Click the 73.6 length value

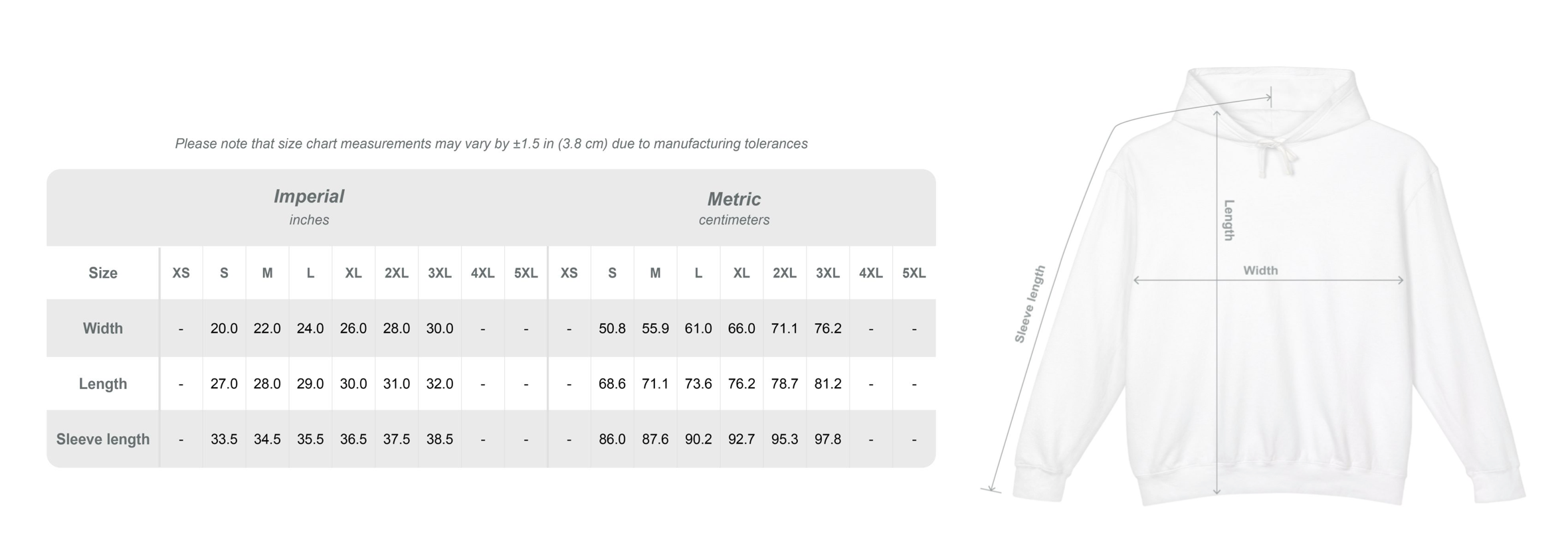[698, 384]
